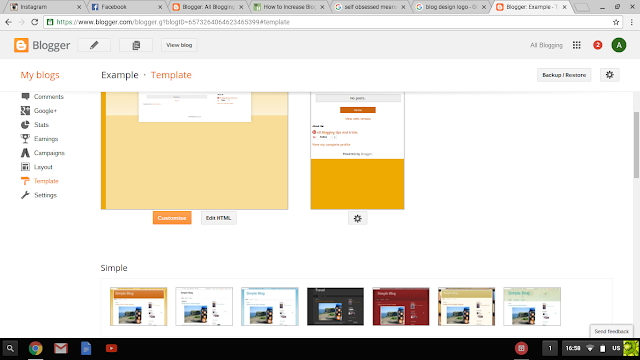Close the Instagram tab
The height and width of the screenshot is (360, 640).
coord(79,7)
